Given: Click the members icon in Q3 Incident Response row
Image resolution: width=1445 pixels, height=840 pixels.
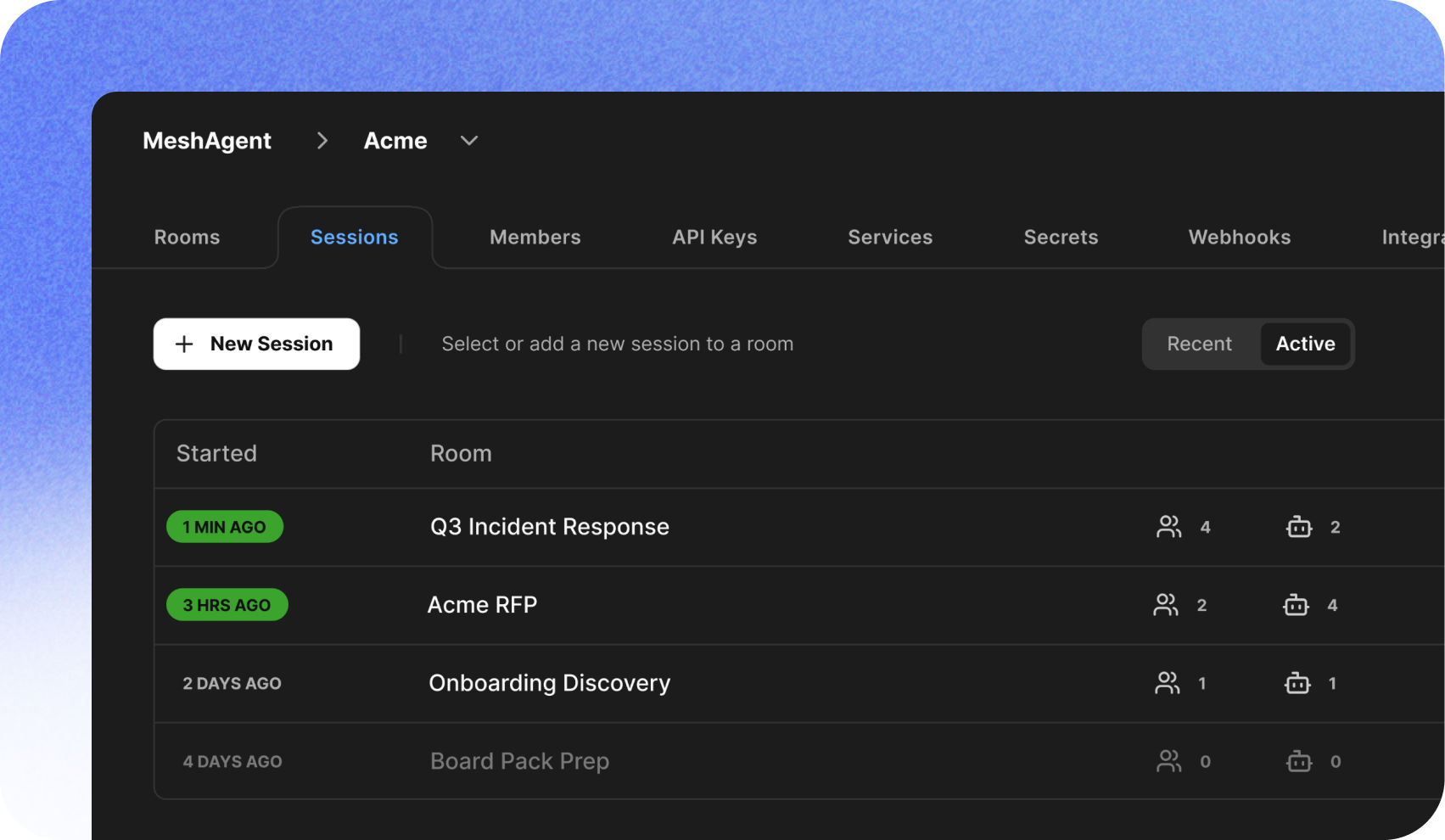Looking at the screenshot, I should 1168,527.
